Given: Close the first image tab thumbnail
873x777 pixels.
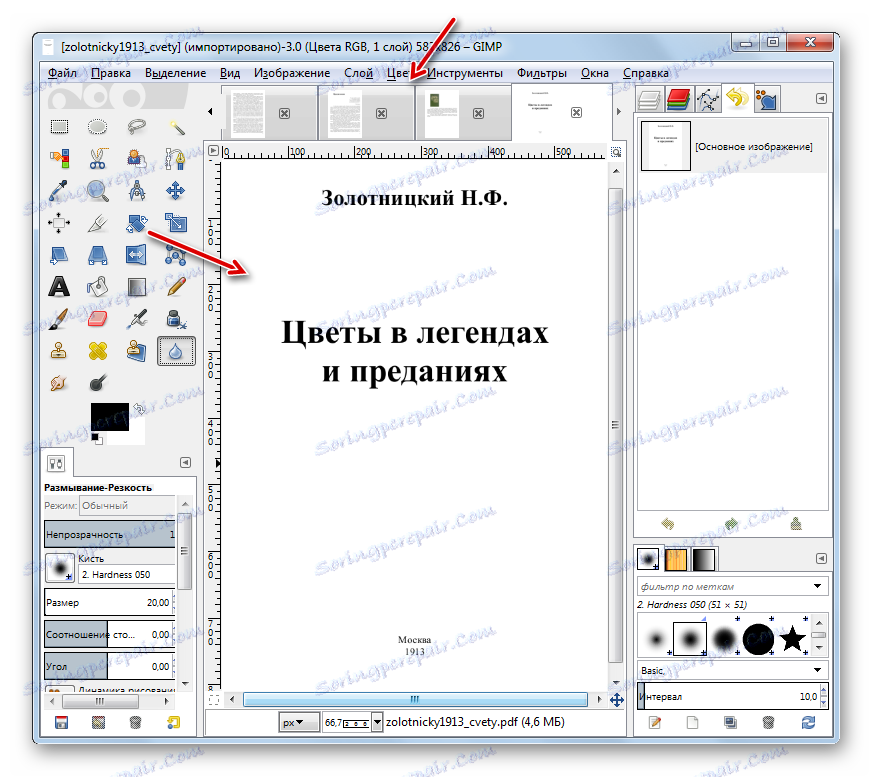Looking at the screenshot, I should pos(285,114).
